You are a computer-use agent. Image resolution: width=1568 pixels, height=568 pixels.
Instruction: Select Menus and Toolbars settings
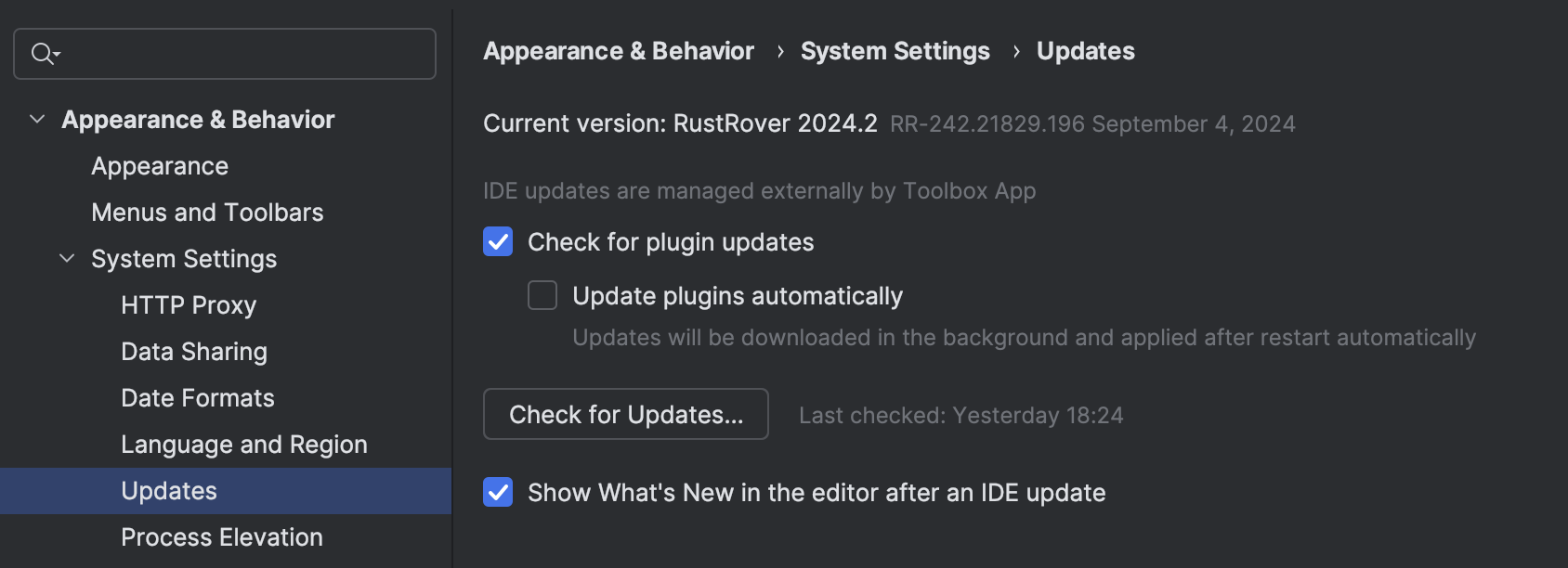(206, 212)
